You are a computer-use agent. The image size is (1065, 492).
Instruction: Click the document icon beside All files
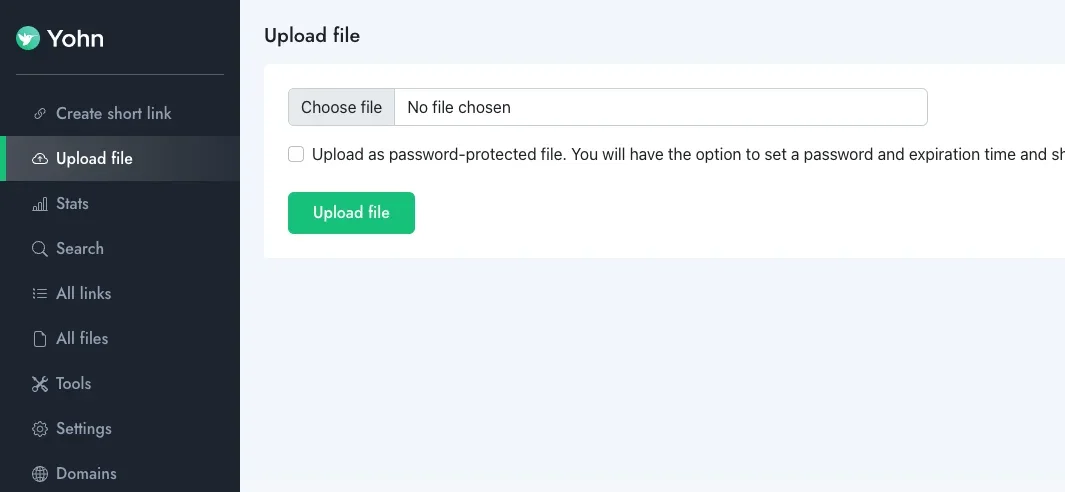pos(40,339)
